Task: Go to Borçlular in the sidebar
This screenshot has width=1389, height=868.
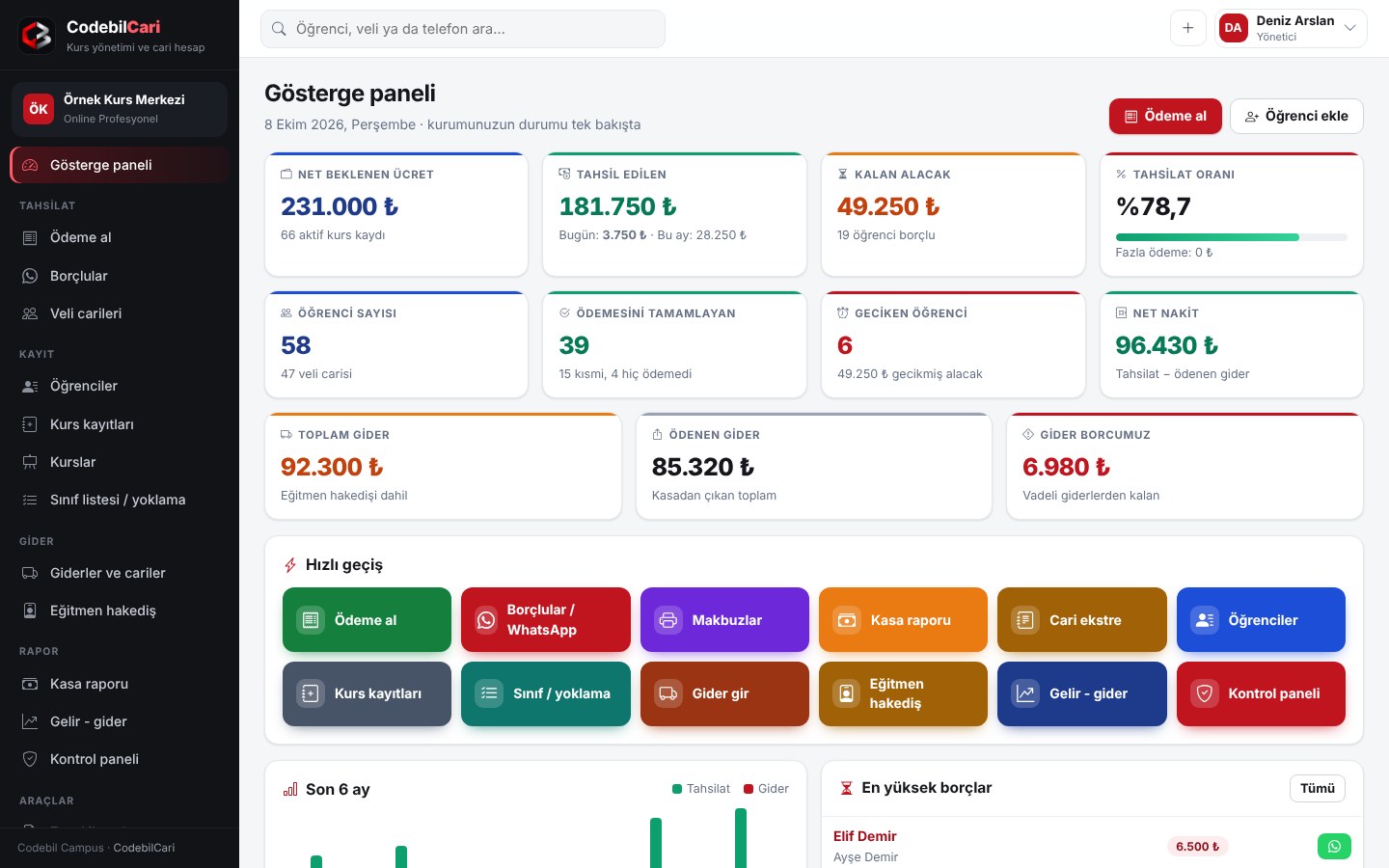Action: click(120, 276)
